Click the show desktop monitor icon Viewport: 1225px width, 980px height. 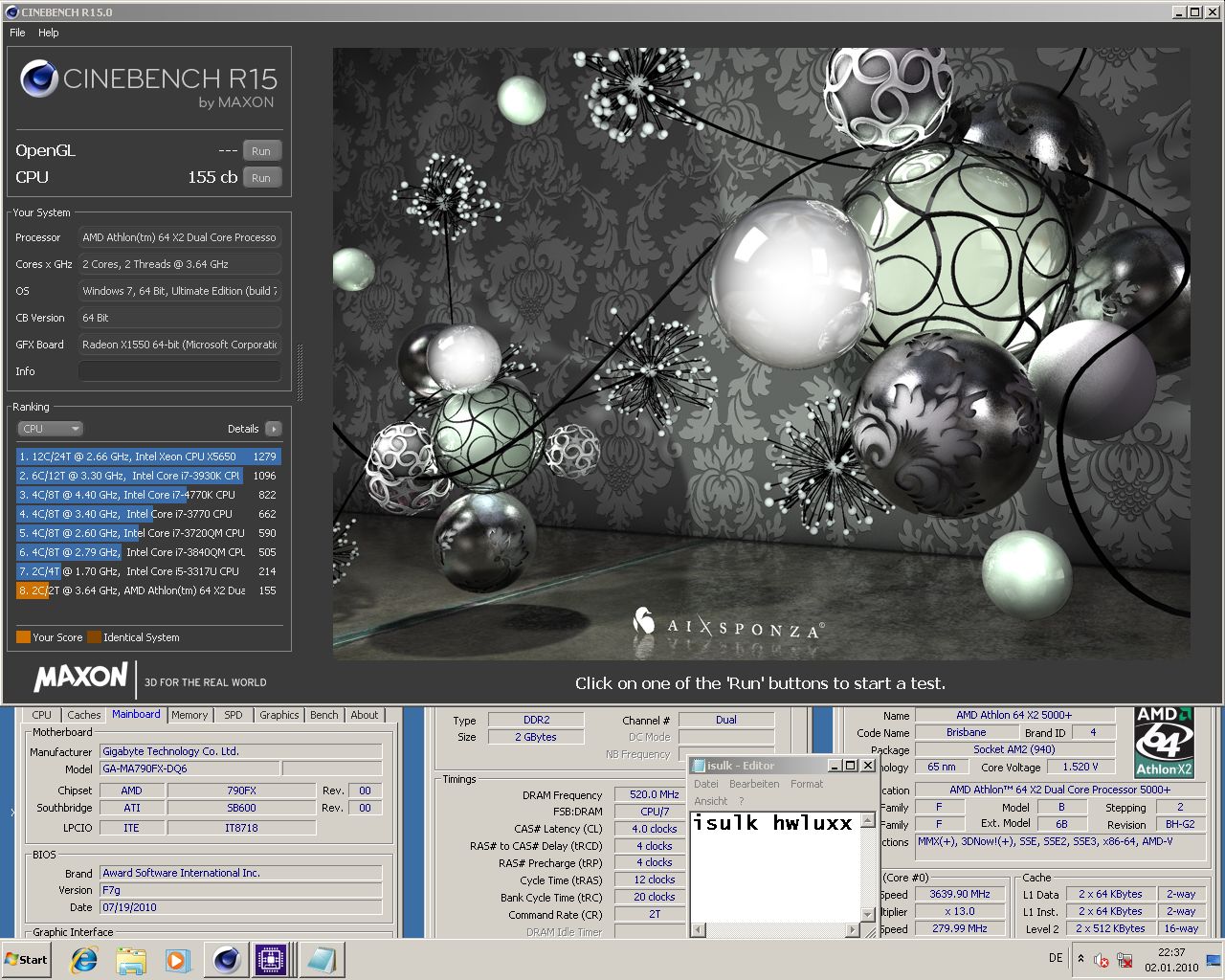tap(1213, 960)
